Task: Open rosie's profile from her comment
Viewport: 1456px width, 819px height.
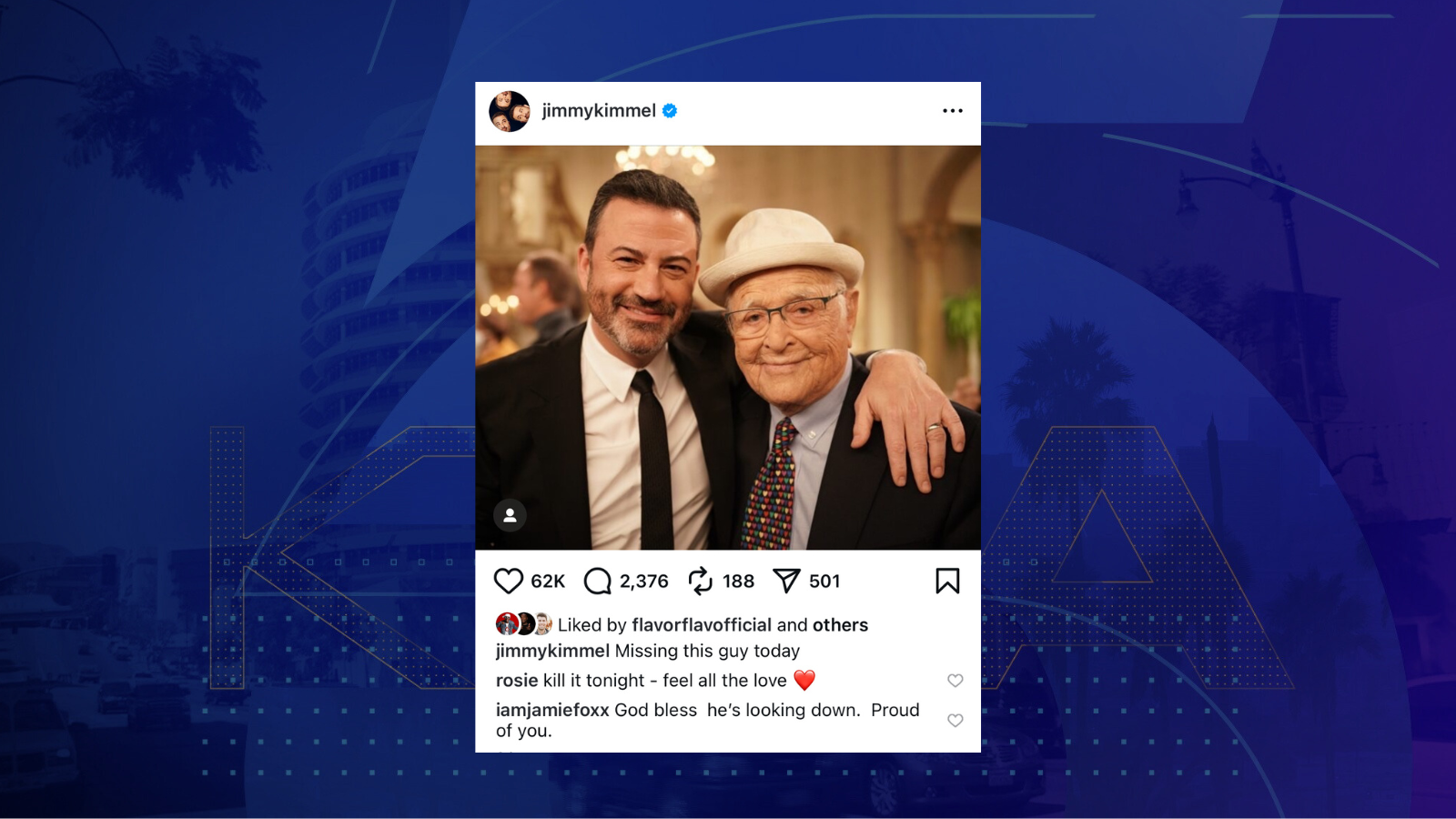Action: point(517,681)
